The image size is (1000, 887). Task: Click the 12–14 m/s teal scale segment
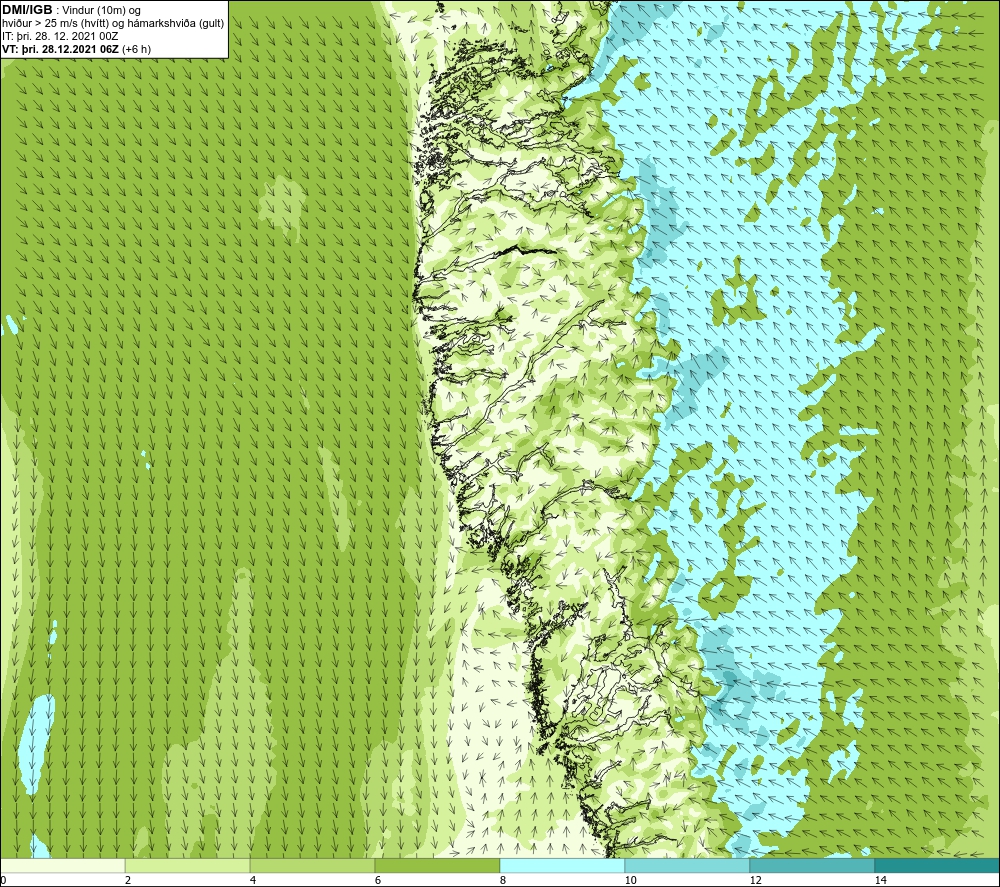812,866
